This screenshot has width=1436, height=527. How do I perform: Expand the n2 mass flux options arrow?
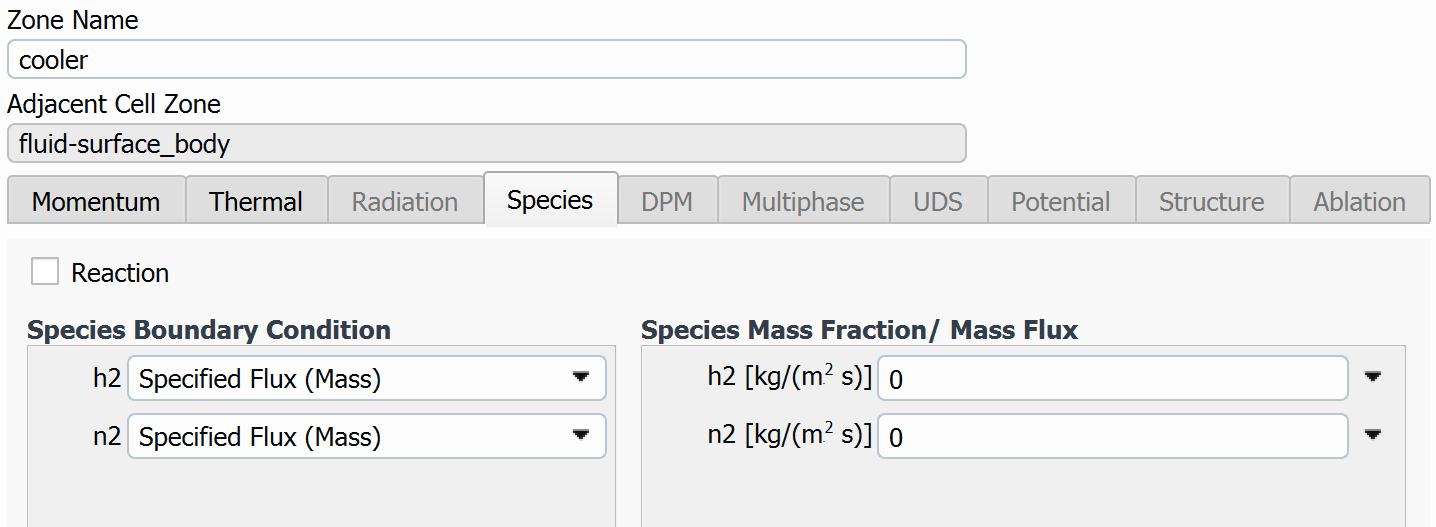pos(1373,435)
